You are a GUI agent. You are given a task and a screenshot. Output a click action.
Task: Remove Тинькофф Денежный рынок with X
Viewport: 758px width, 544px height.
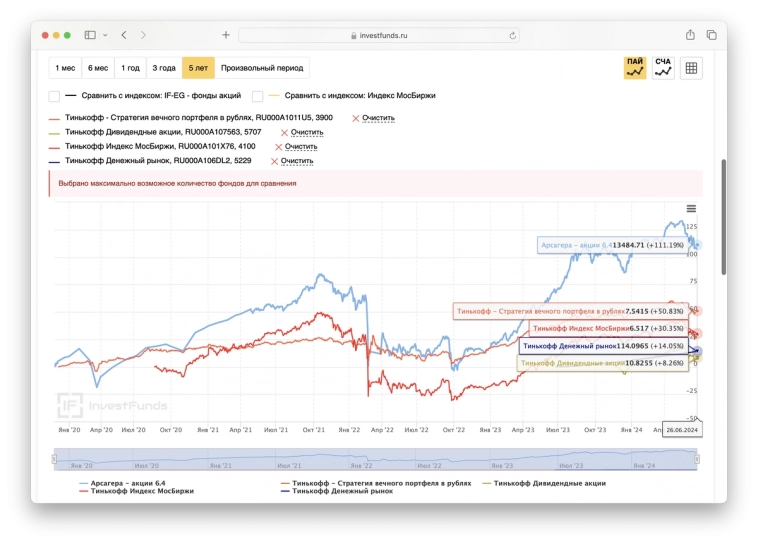[274, 162]
